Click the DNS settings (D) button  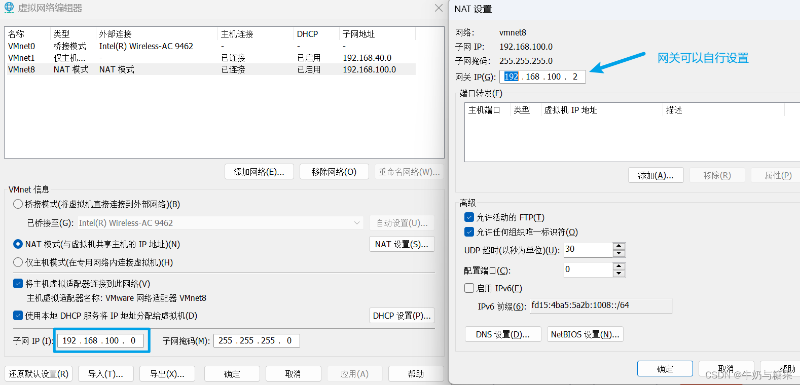[504, 335]
